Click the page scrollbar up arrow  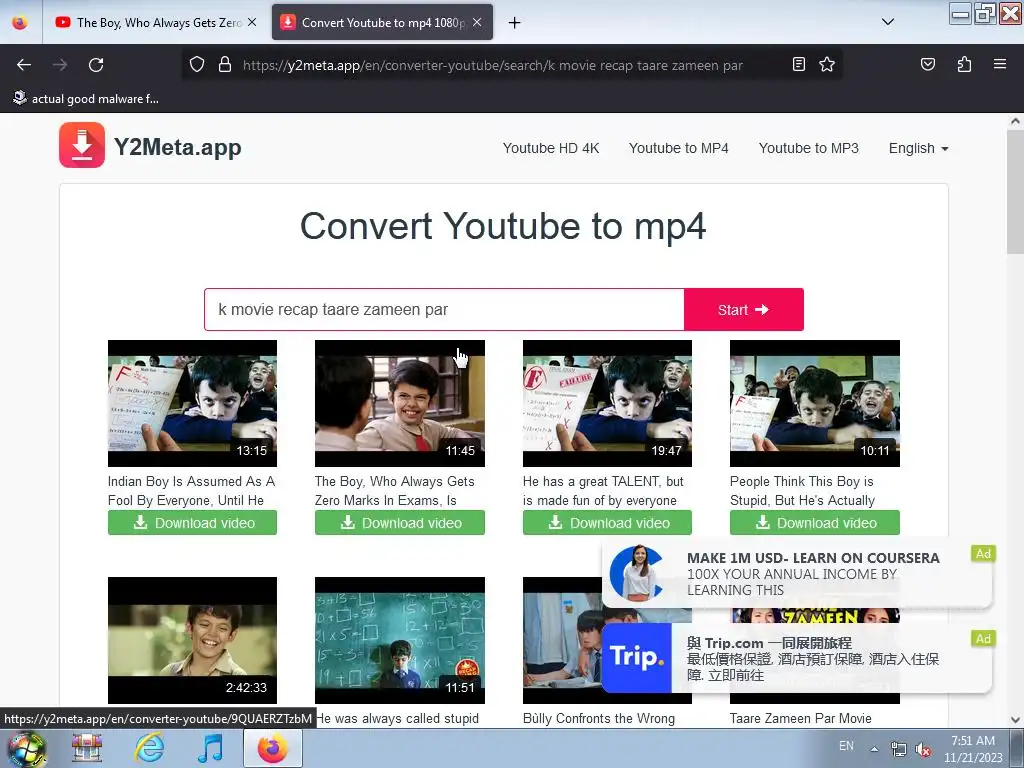point(1015,121)
